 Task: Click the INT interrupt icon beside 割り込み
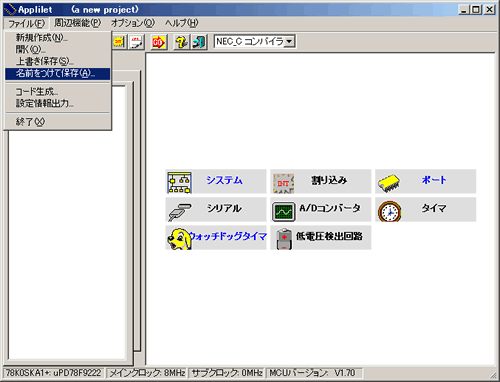coord(283,182)
